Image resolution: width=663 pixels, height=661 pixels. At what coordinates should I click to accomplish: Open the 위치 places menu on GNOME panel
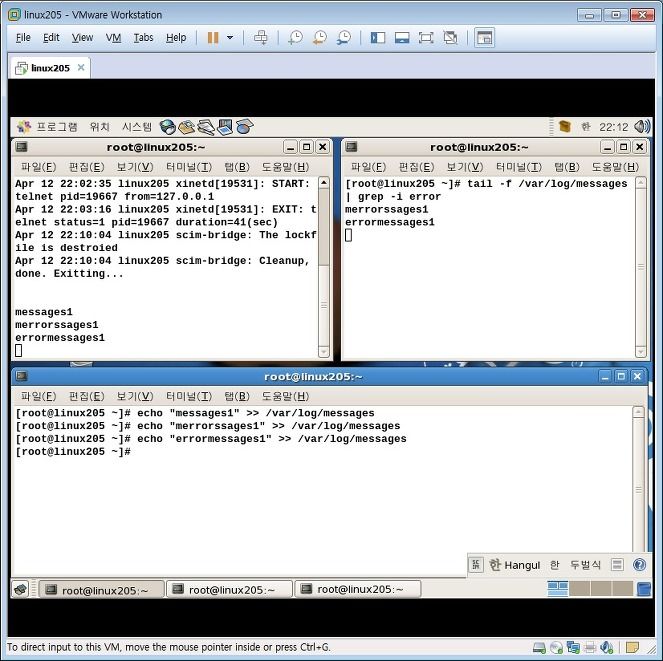pos(100,126)
